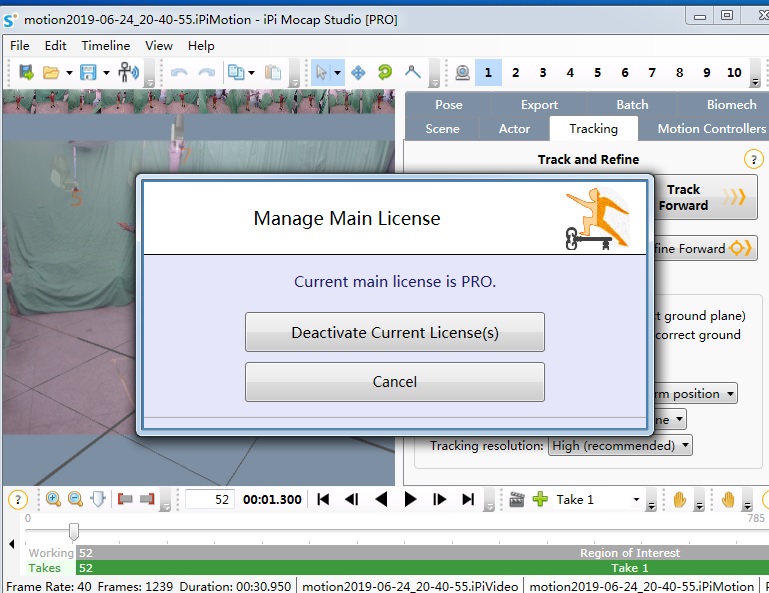Open the Take 1 dropdown
Viewport: 769px width, 593px height.
[637, 499]
